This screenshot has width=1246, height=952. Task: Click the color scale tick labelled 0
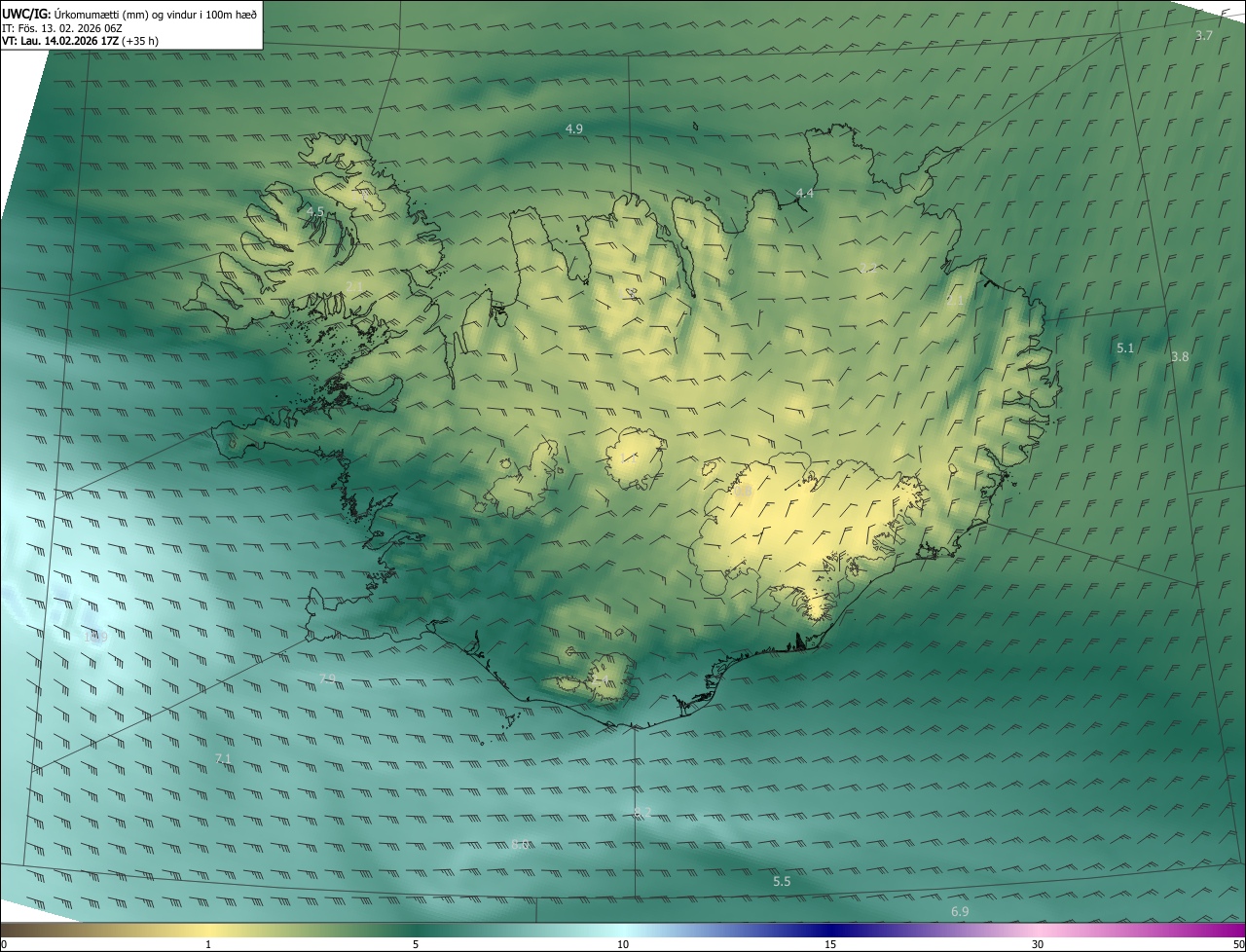4,944
